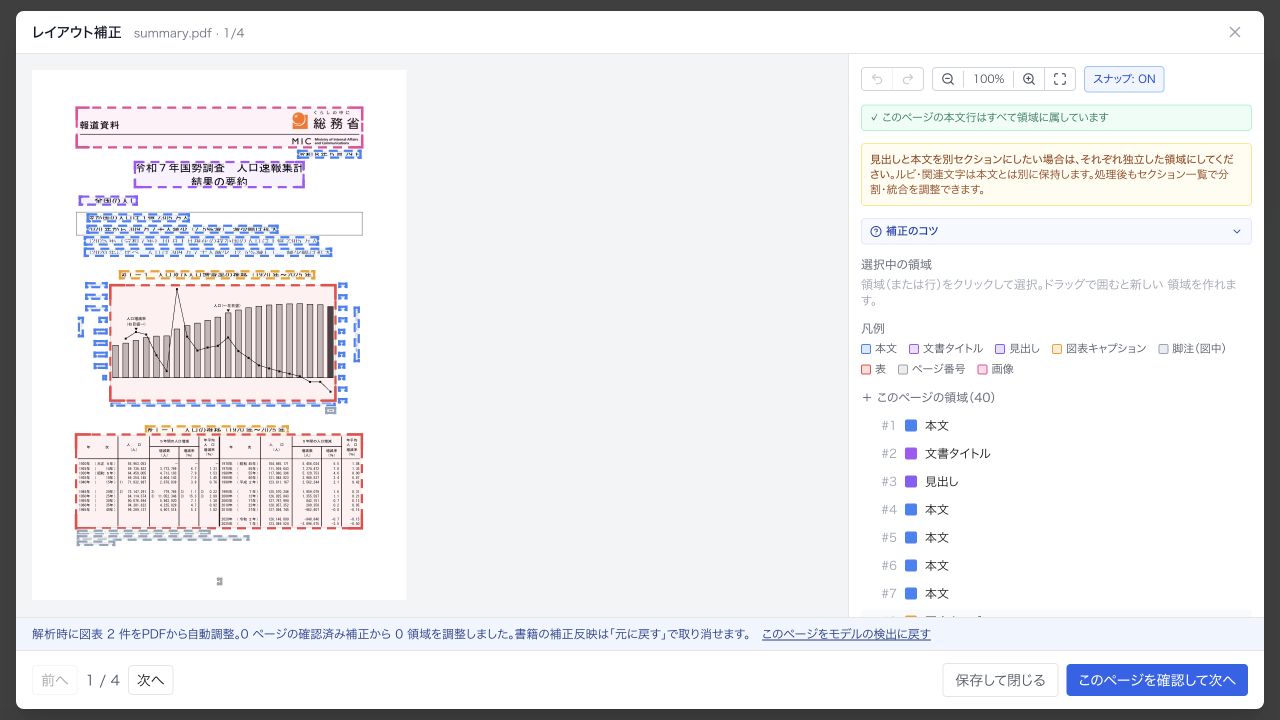Click the 前へ page button
This screenshot has height=720, width=1280.
pos(55,680)
